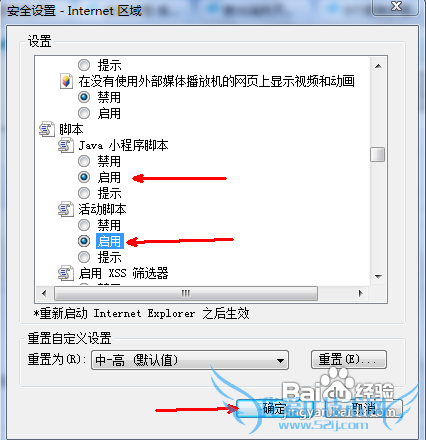Select 禁用 under Java 小程序脚本
The height and width of the screenshot is (440, 426).
click(x=84, y=161)
